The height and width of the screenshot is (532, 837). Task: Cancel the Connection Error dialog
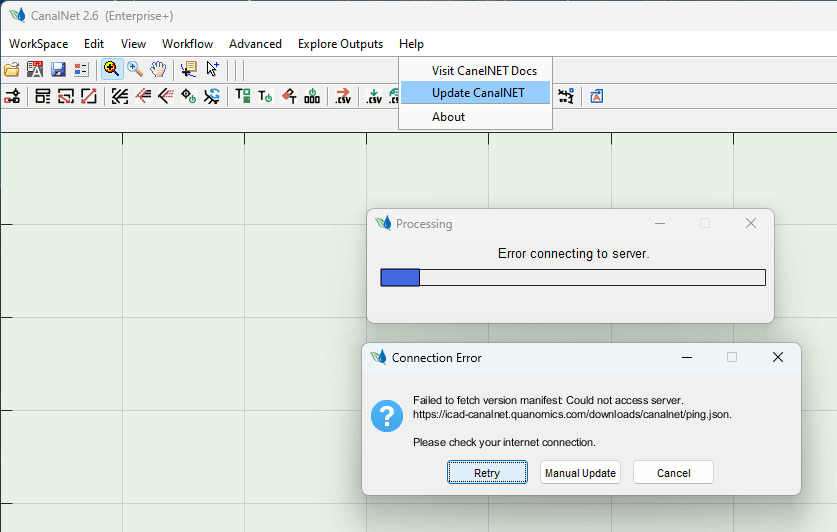click(x=673, y=473)
